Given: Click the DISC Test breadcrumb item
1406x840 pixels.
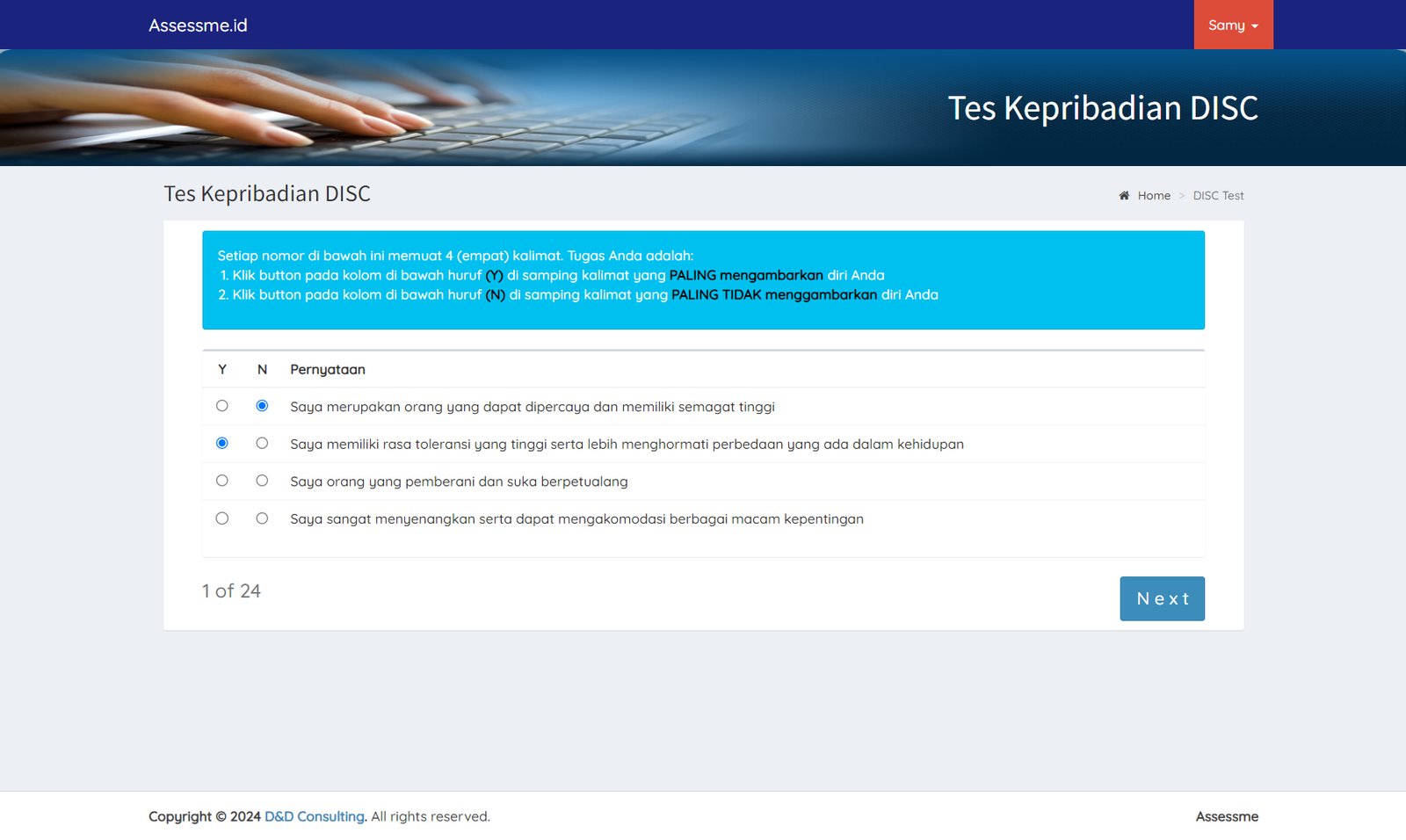Looking at the screenshot, I should coord(1218,196).
